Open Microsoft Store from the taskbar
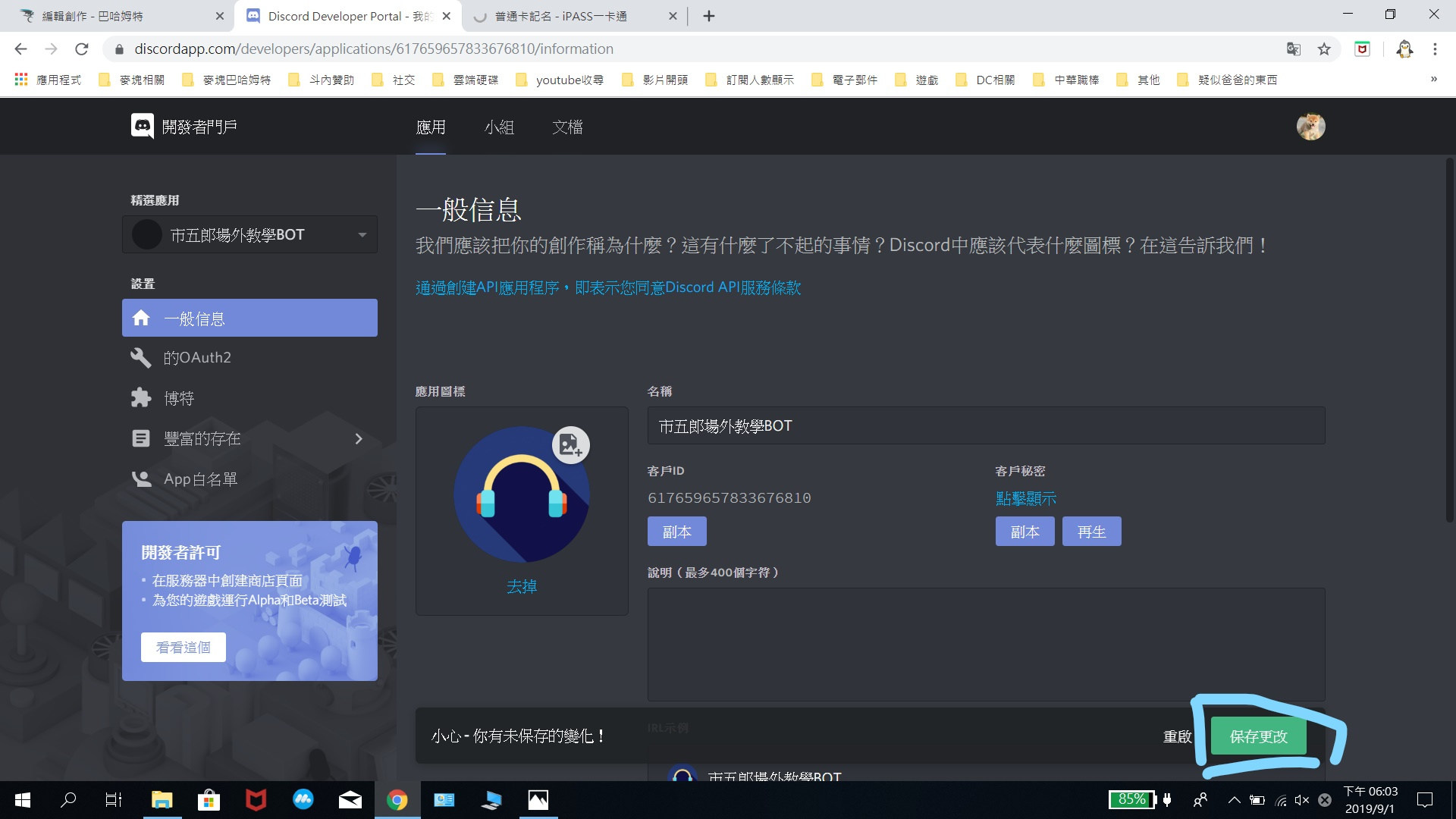1456x819 pixels. [209, 800]
